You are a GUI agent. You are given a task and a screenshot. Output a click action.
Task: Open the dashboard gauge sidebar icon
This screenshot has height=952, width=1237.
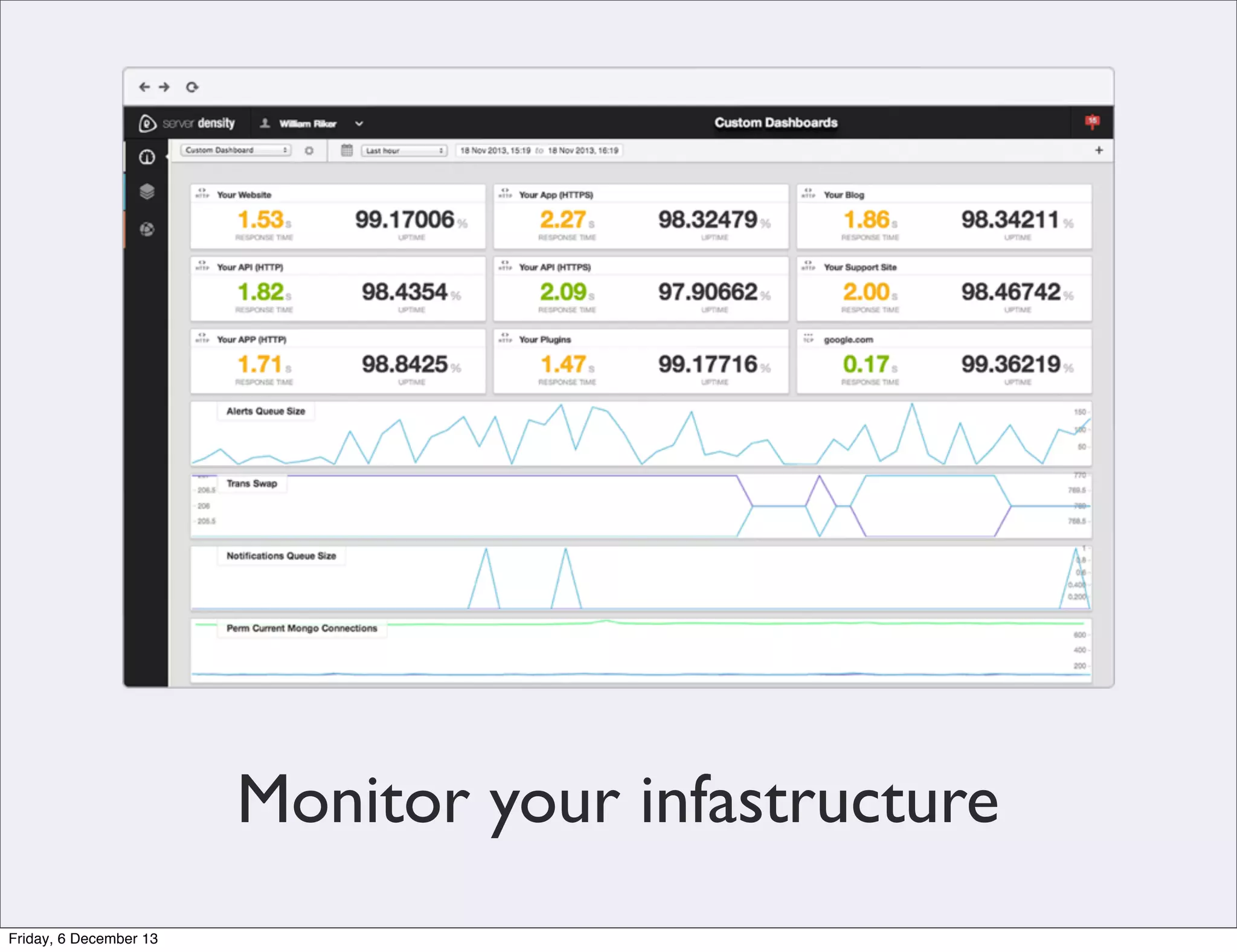point(147,157)
